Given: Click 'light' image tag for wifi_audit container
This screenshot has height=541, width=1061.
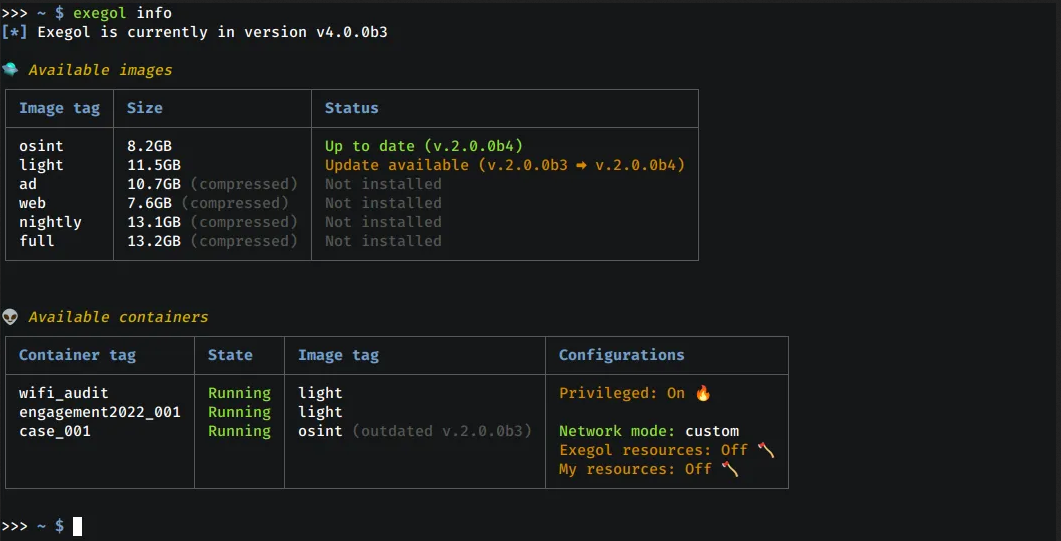Looking at the screenshot, I should click(320, 393).
